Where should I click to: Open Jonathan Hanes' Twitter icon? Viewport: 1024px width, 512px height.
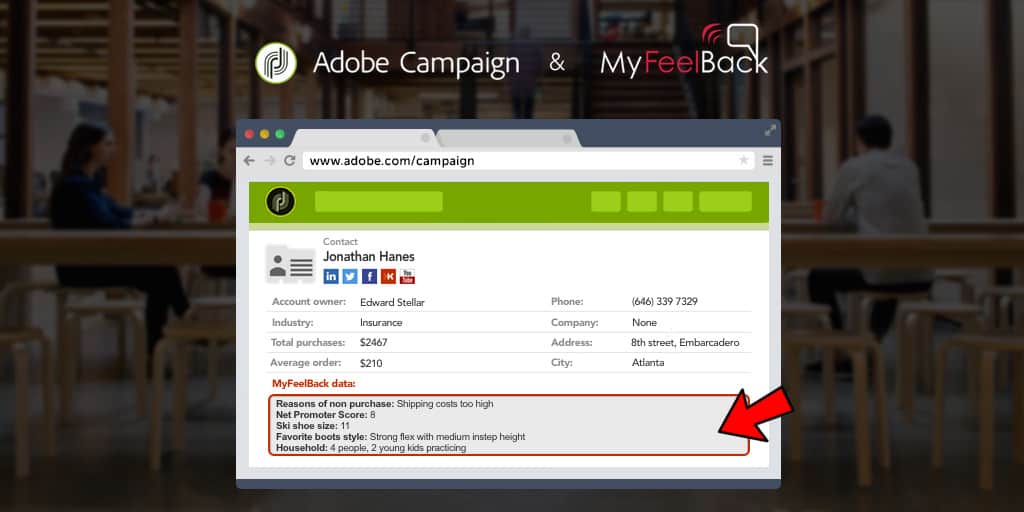click(x=350, y=276)
